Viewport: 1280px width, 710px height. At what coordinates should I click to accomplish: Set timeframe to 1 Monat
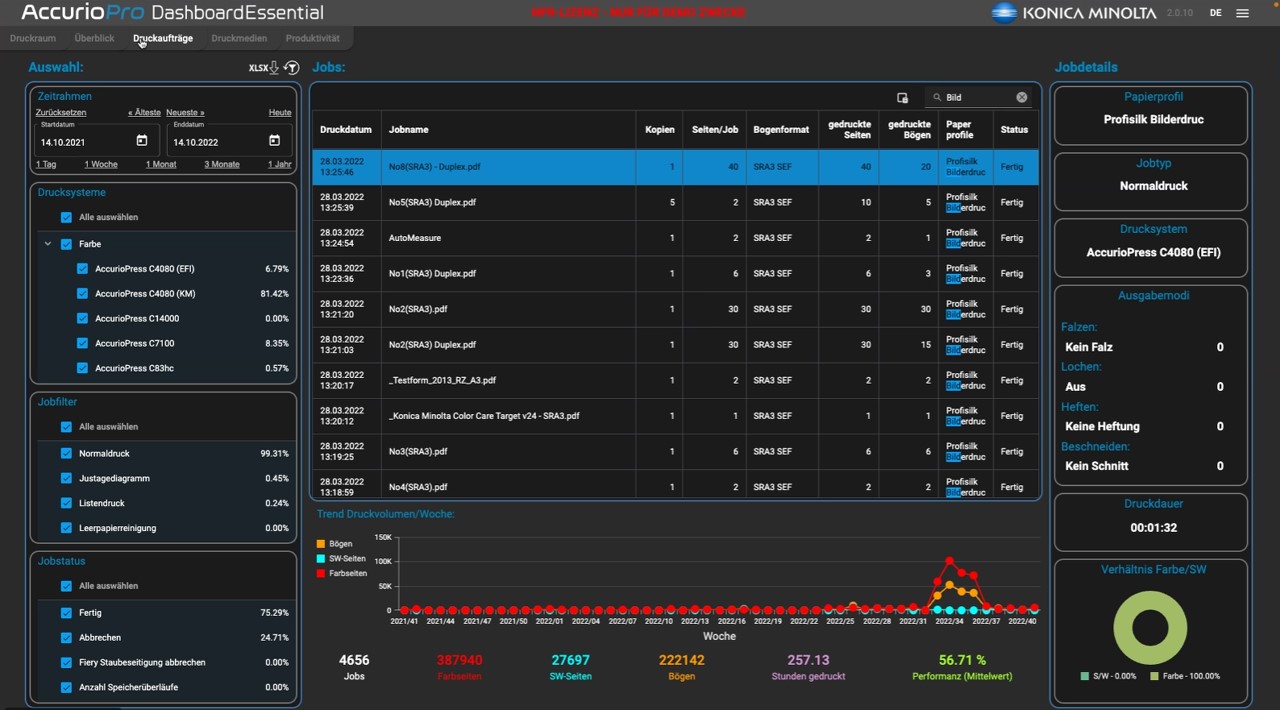pos(161,164)
